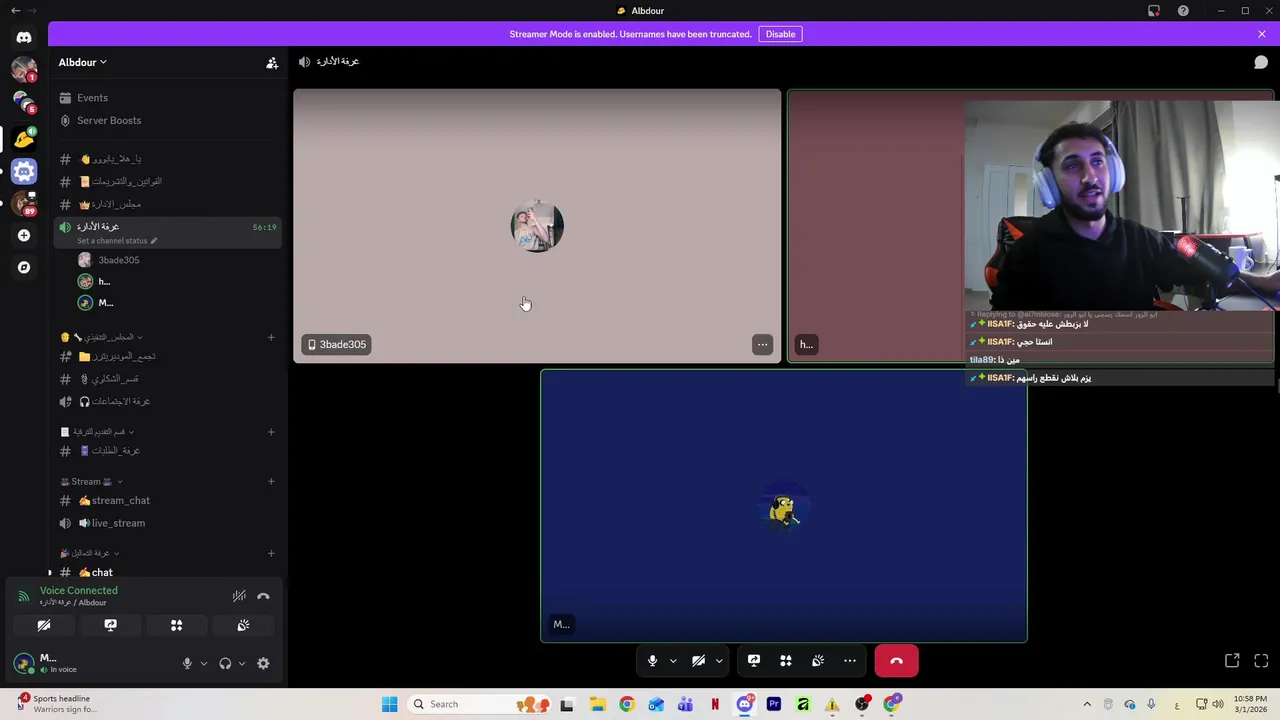Dismiss the Streamer Mode banner
The height and width of the screenshot is (720, 1280).
click(x=1262, y=34)
